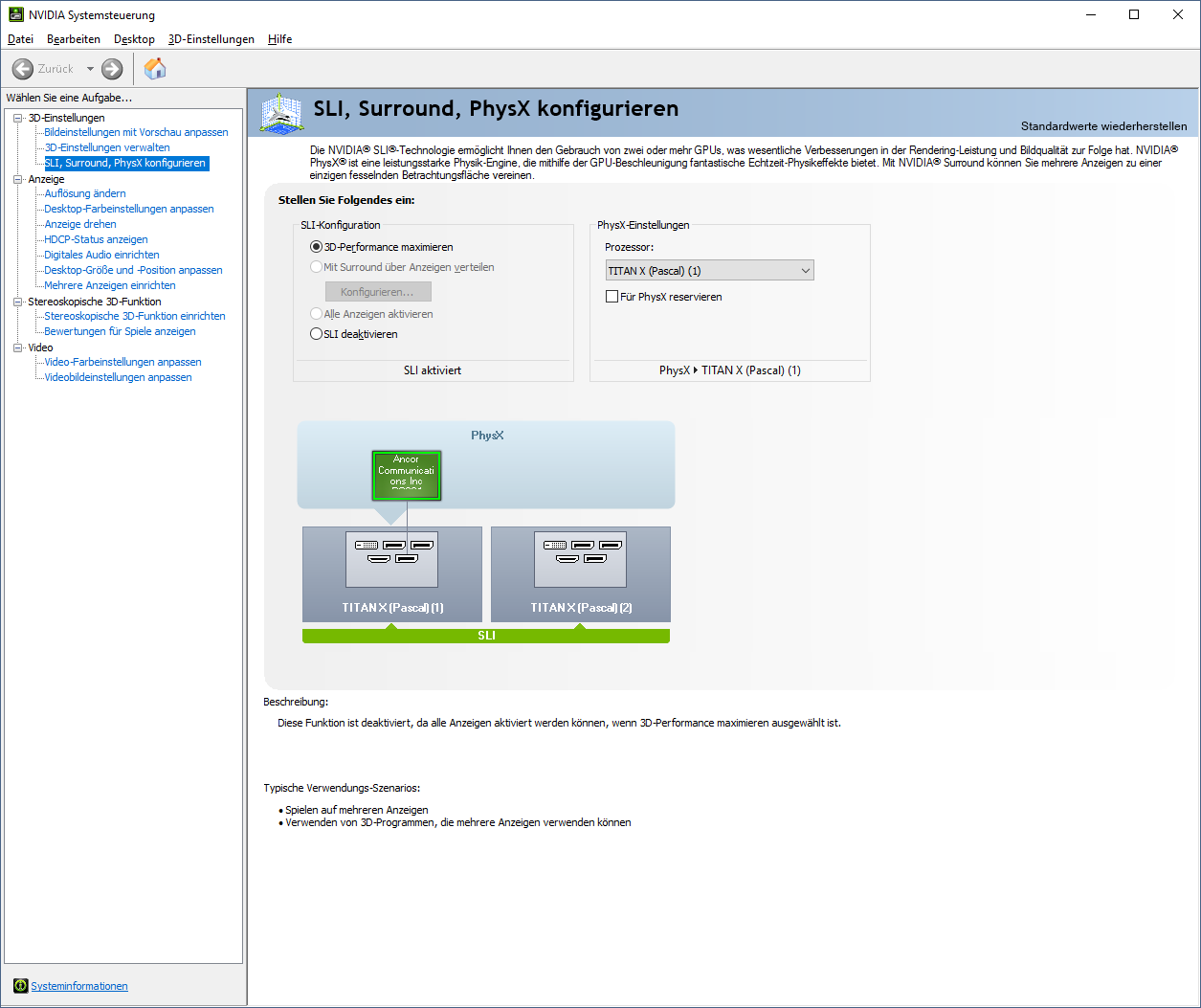Click the Zurück button label

point(56,69)
